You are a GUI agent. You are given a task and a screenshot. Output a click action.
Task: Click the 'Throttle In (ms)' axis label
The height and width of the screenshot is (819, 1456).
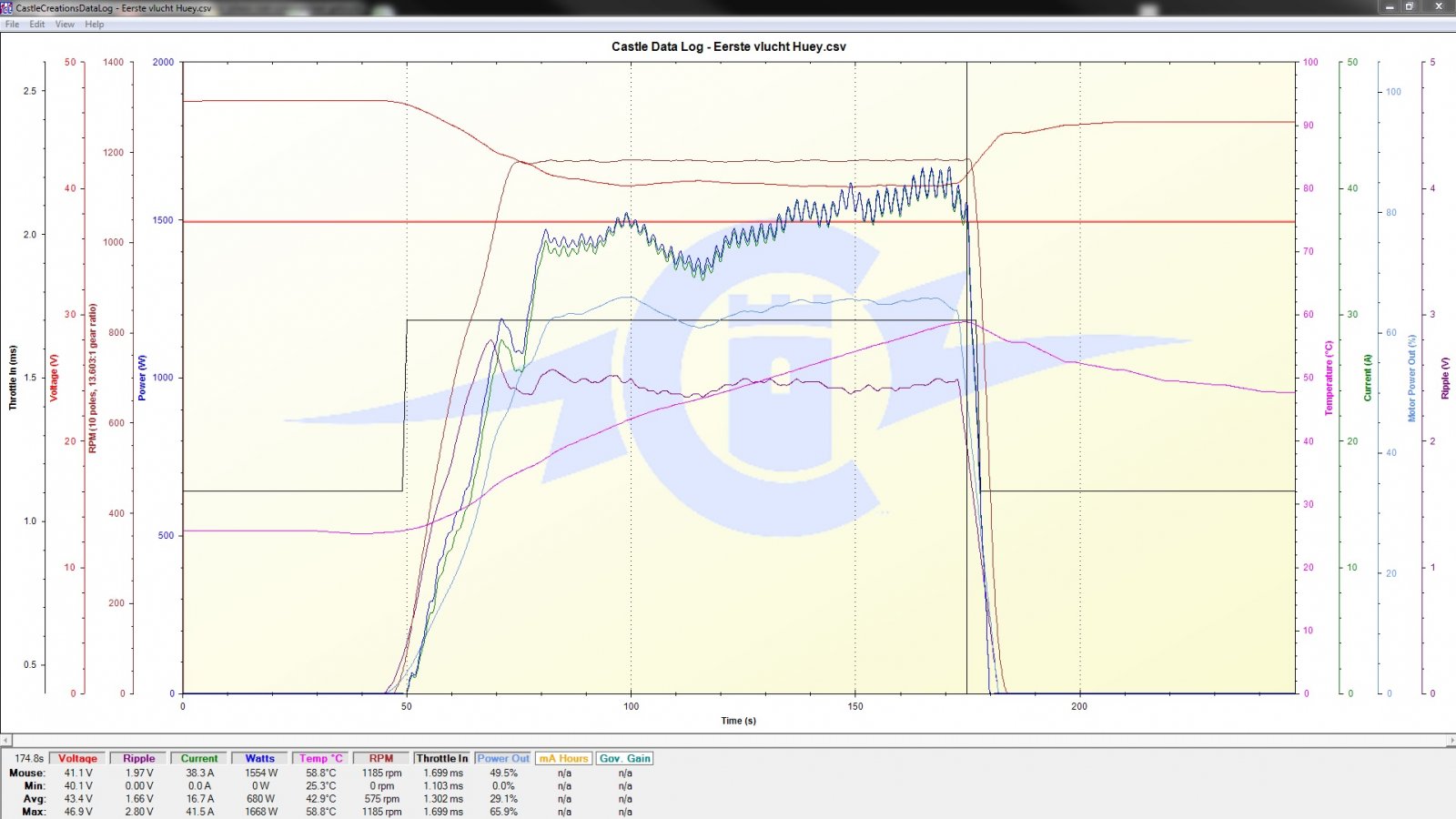(x=13, y=378)
